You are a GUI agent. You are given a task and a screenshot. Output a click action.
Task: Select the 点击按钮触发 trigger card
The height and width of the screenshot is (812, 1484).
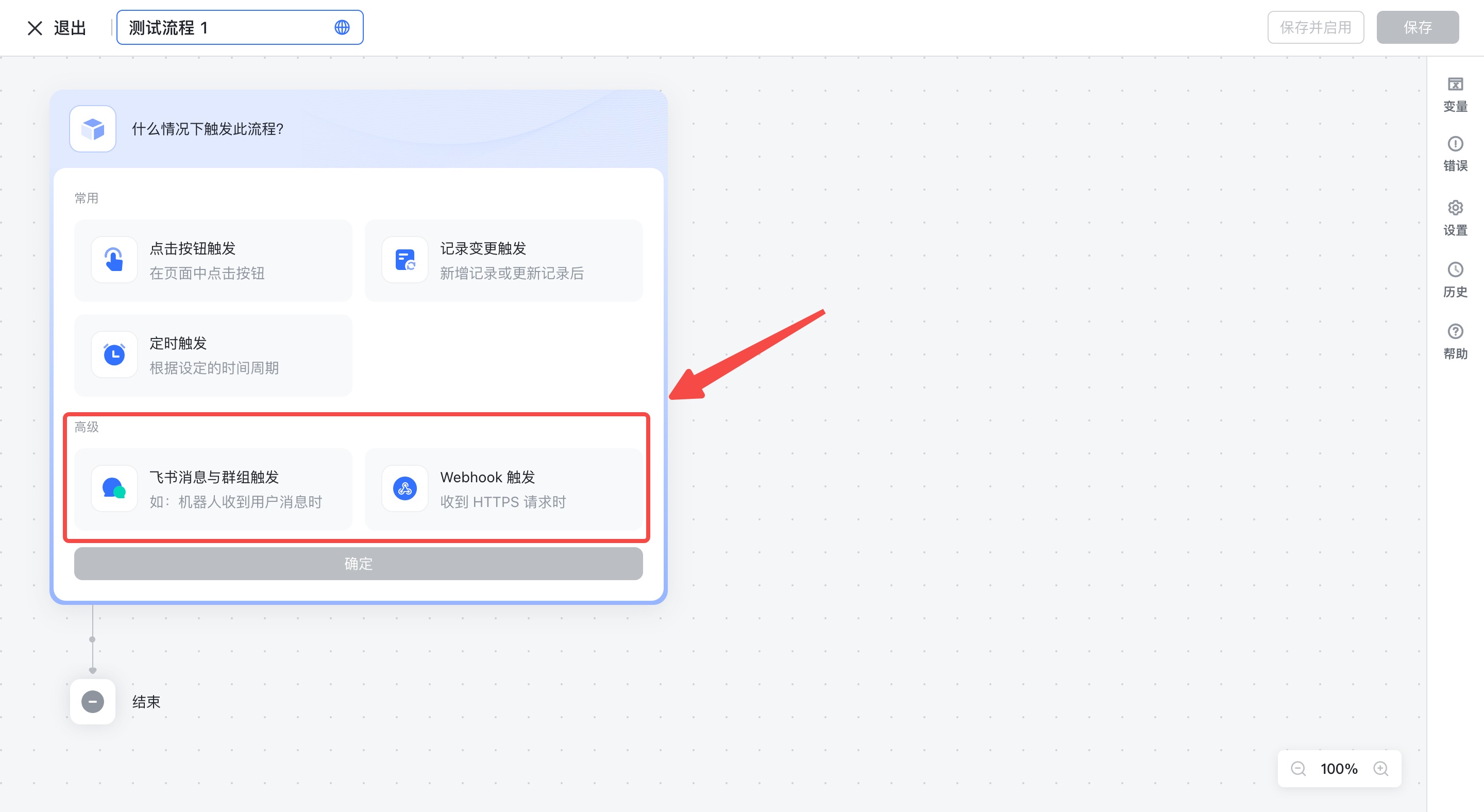[213, 260]
